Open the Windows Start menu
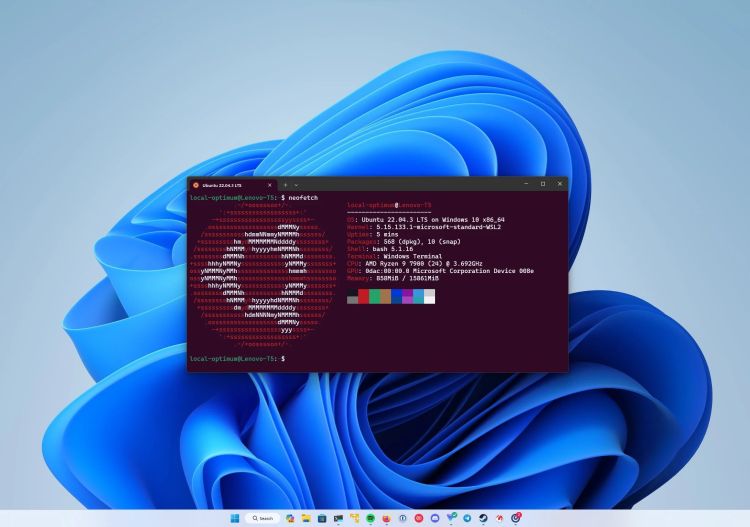 point(235,518)
